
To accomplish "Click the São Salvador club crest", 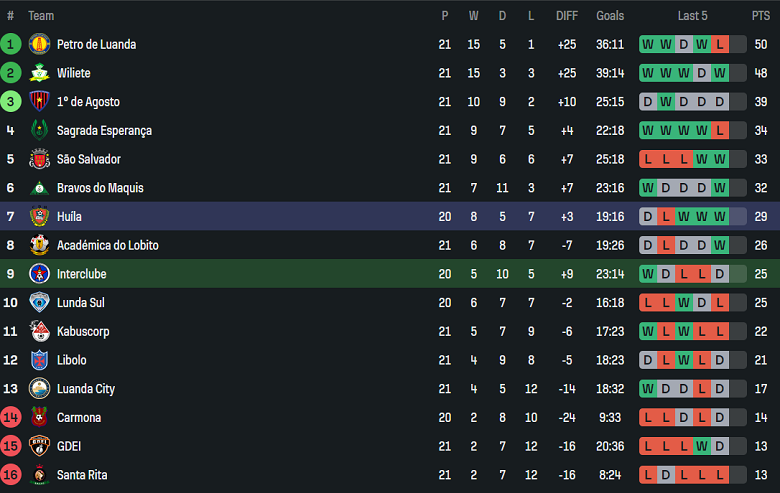I will pyautogui.click(x=39, y=159).
